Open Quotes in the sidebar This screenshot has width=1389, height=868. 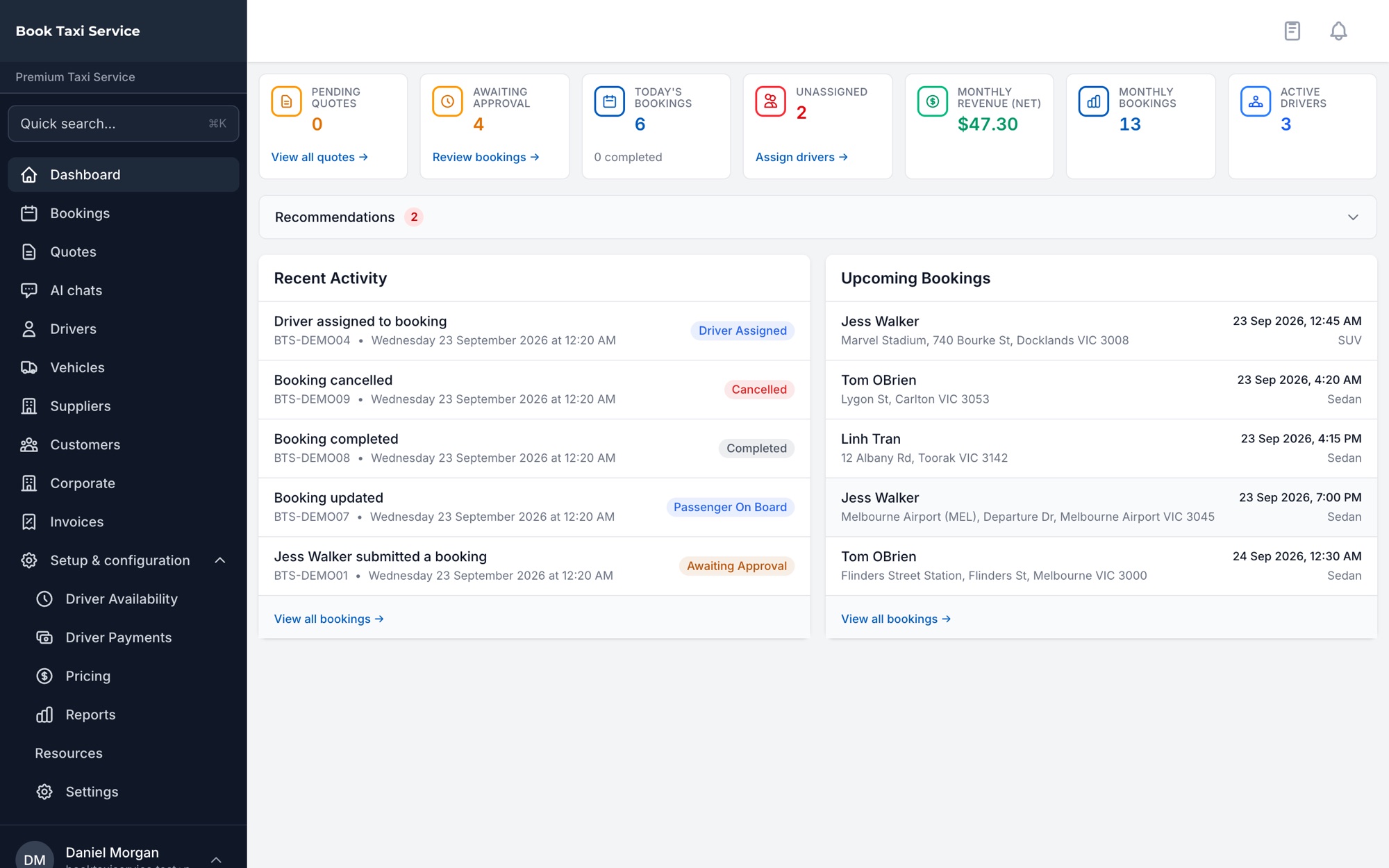tap(124, 252)
